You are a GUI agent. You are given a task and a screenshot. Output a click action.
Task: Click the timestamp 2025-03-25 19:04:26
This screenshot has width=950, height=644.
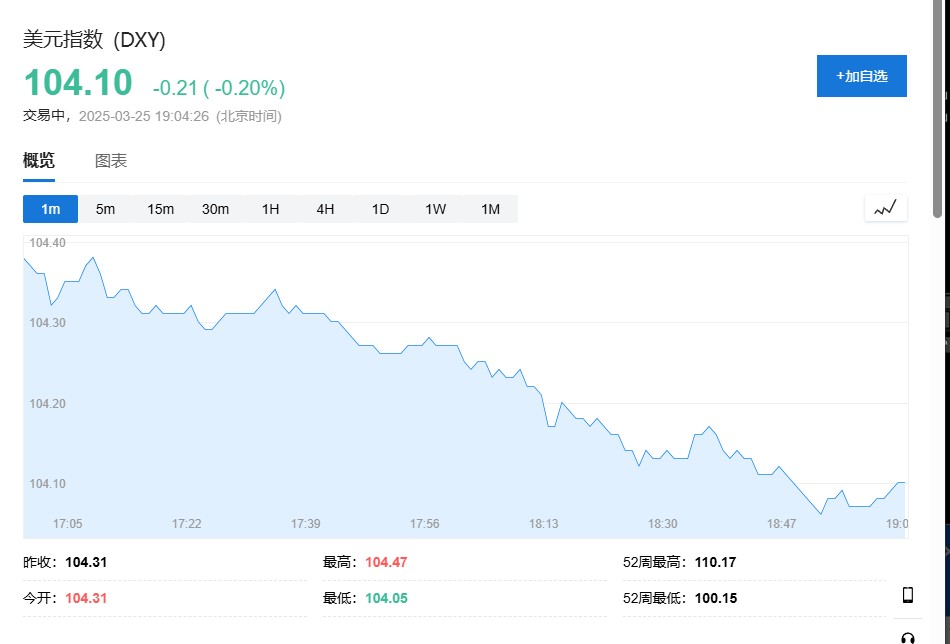tap(144, 116)
